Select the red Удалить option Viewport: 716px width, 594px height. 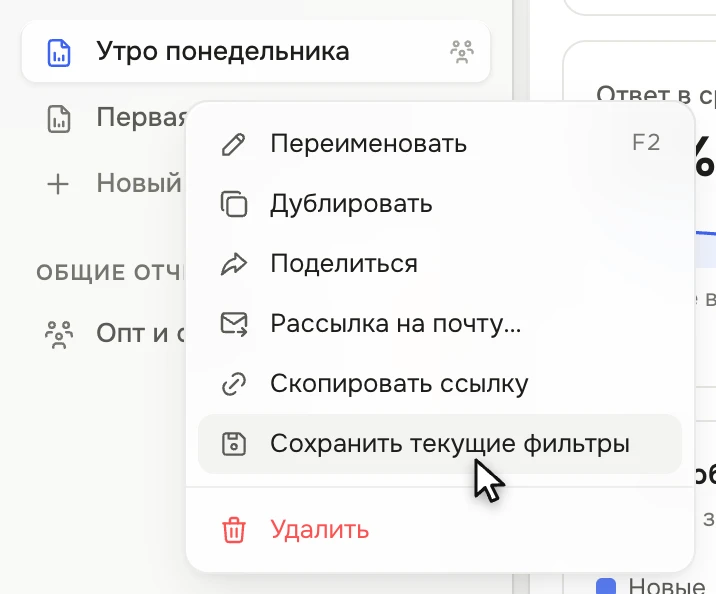[x=440, y=530]
